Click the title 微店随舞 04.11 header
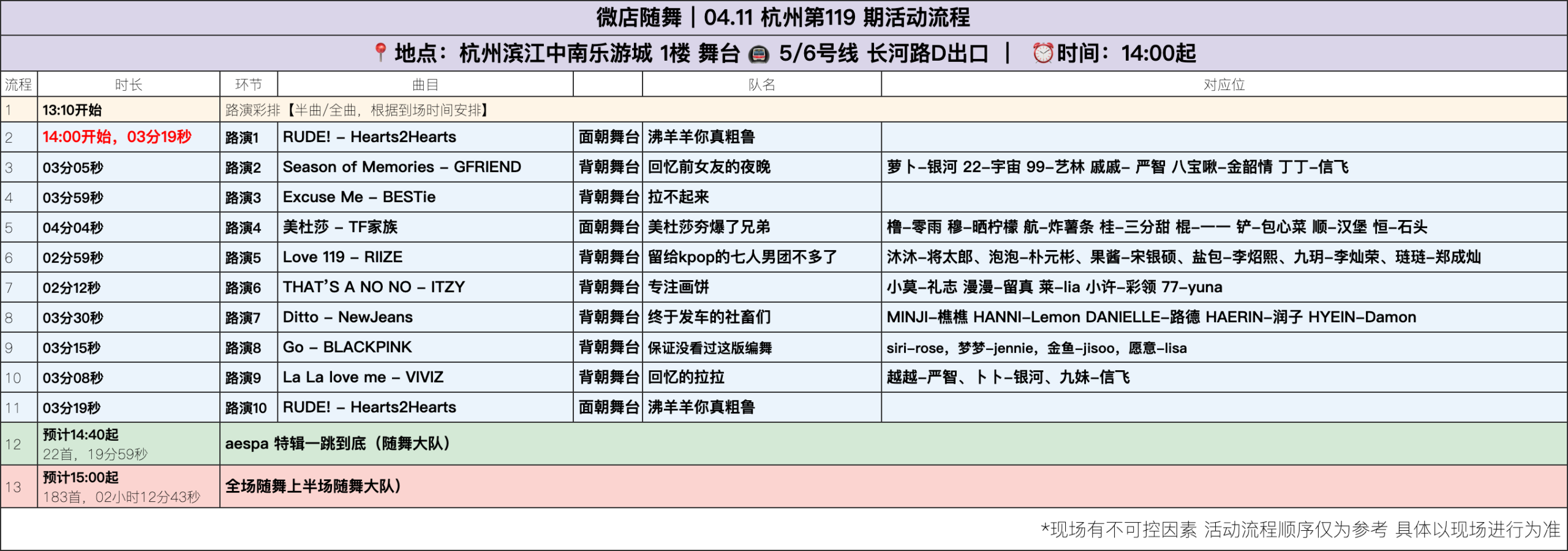Image resolution: width=1568 pixels, height=551 pixels. coord(783,17)
